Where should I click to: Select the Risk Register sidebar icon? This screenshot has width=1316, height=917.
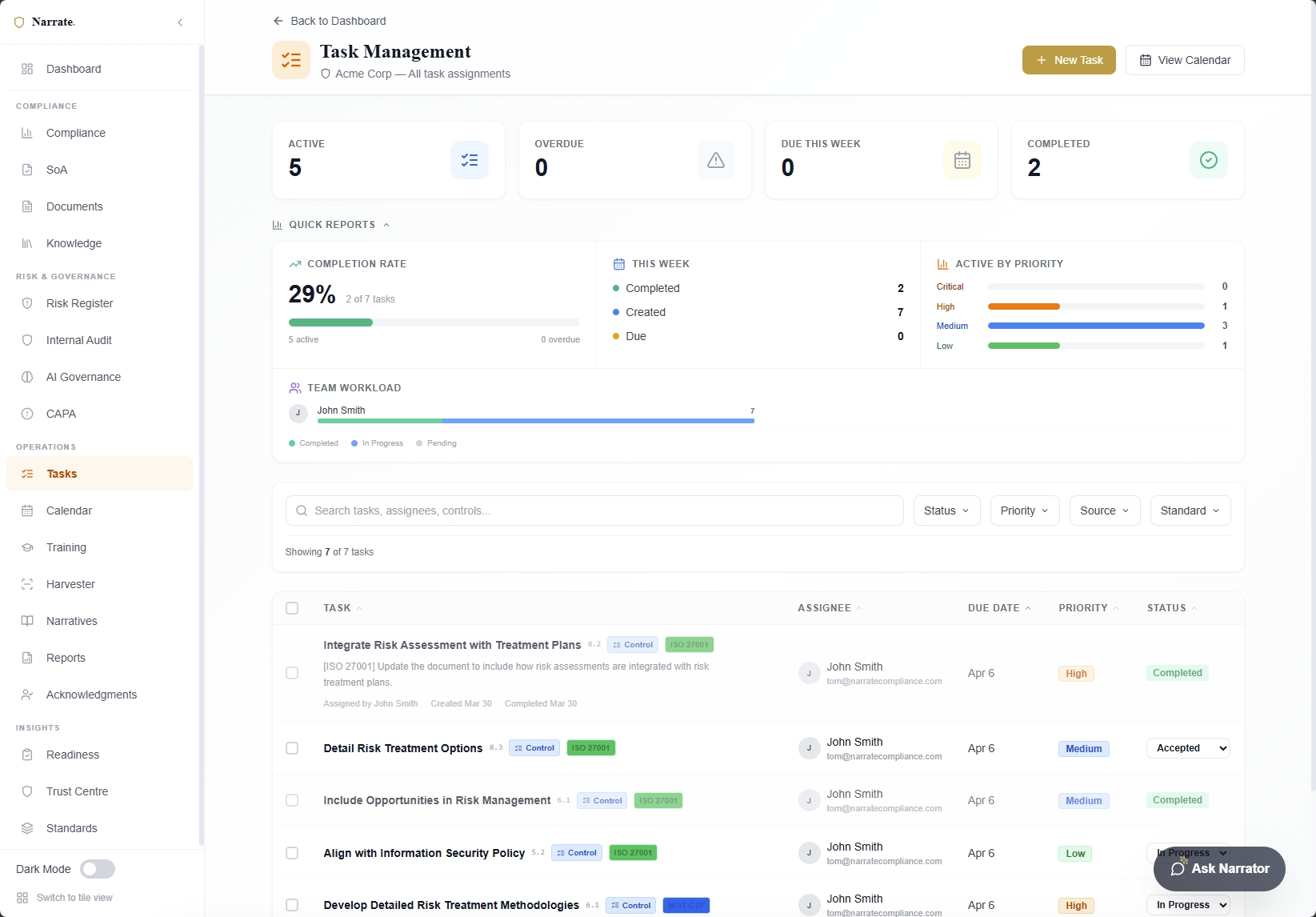click(26, 303)
